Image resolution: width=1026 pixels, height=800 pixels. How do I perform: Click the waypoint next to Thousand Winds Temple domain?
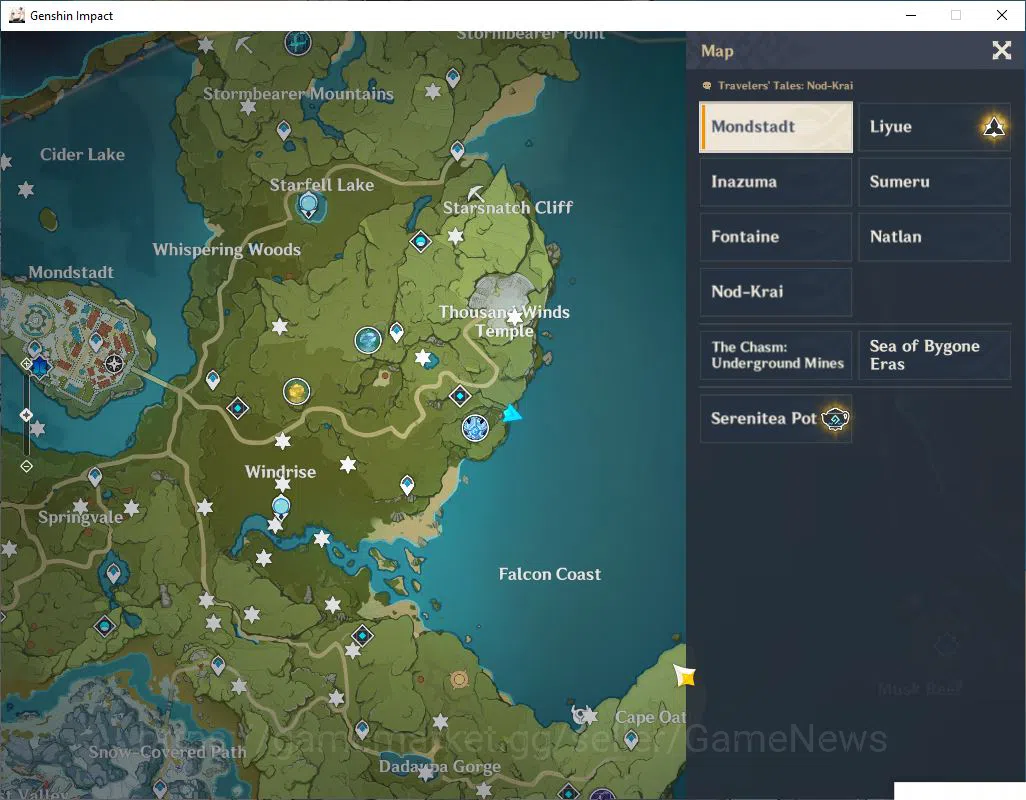[x=397, y=332]
